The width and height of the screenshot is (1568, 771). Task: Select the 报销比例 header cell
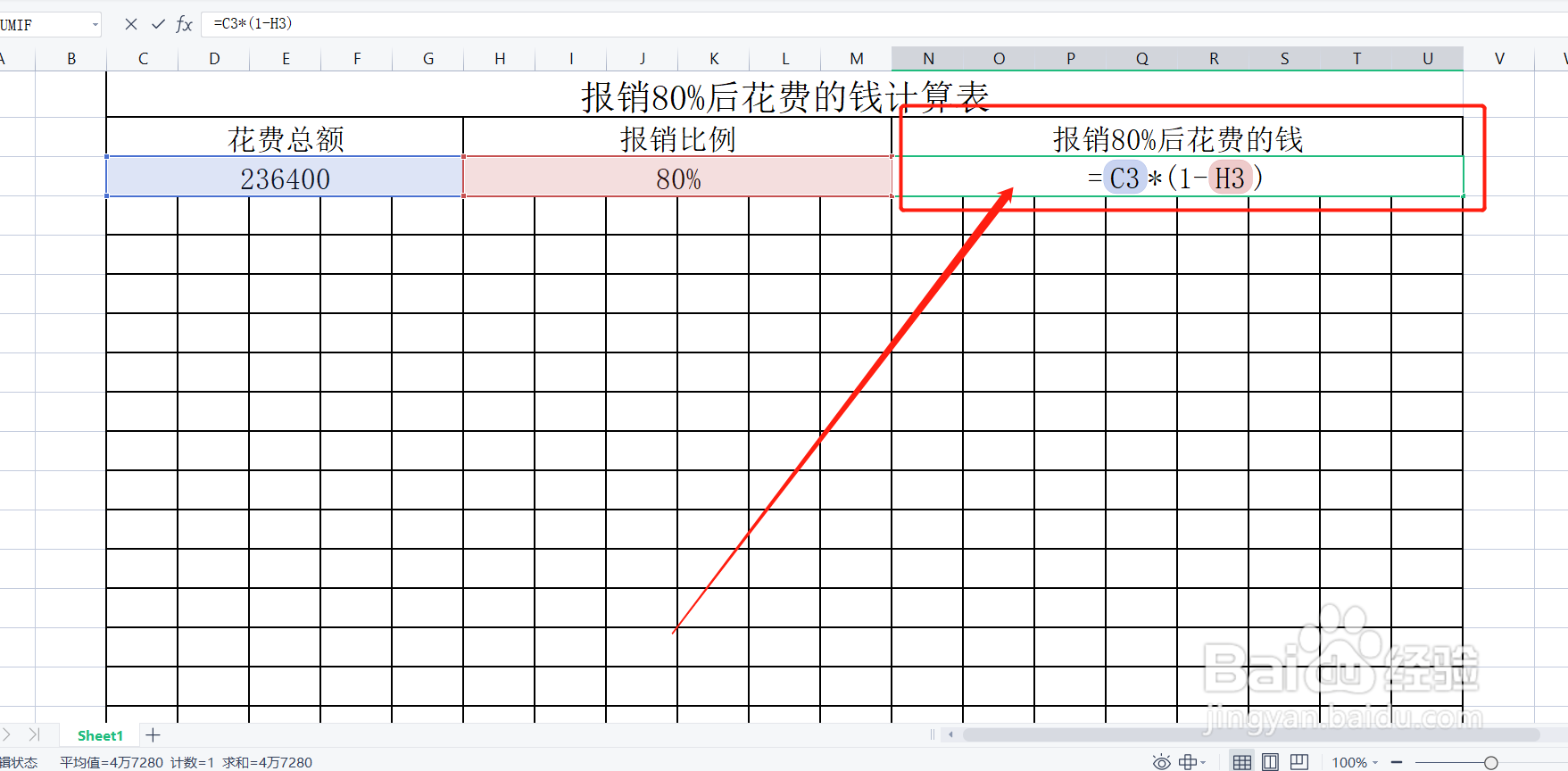point(678,138)
